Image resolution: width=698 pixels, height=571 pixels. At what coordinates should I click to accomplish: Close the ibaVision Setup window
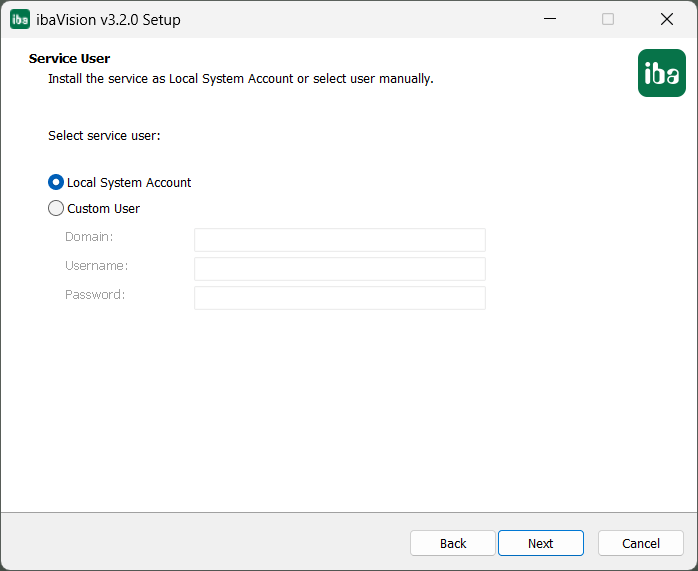point(667,19)
